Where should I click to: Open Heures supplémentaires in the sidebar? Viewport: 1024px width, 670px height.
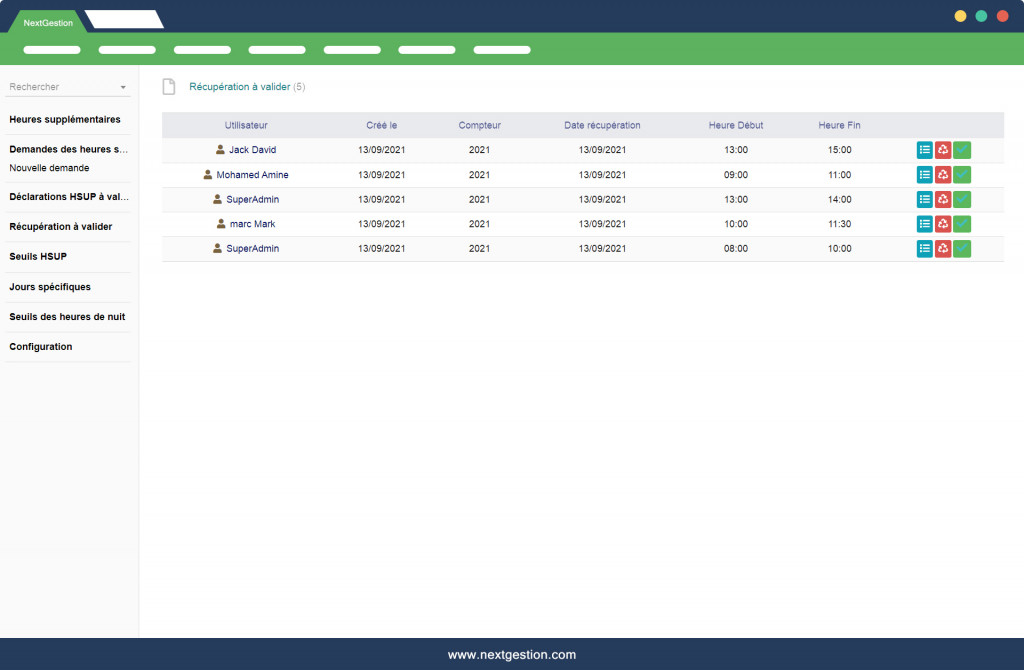65,119
